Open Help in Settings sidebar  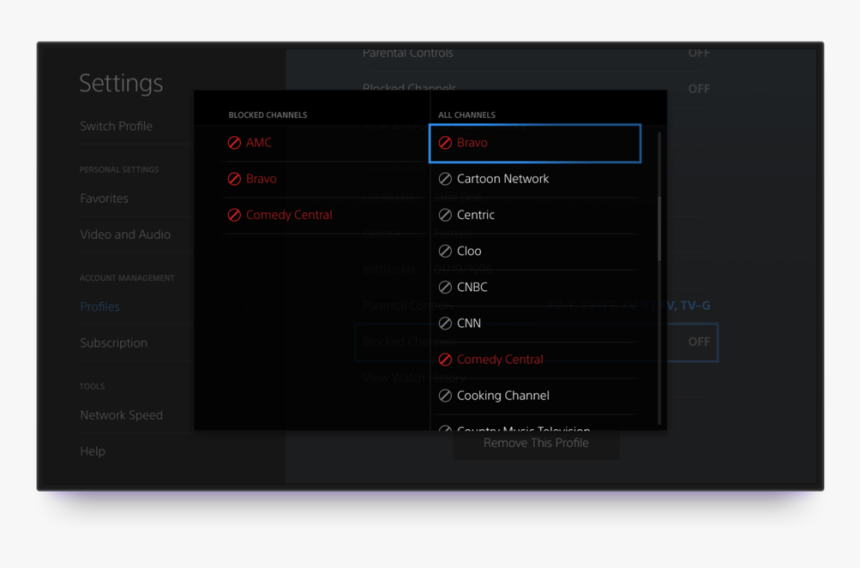(x=93, y=452)
